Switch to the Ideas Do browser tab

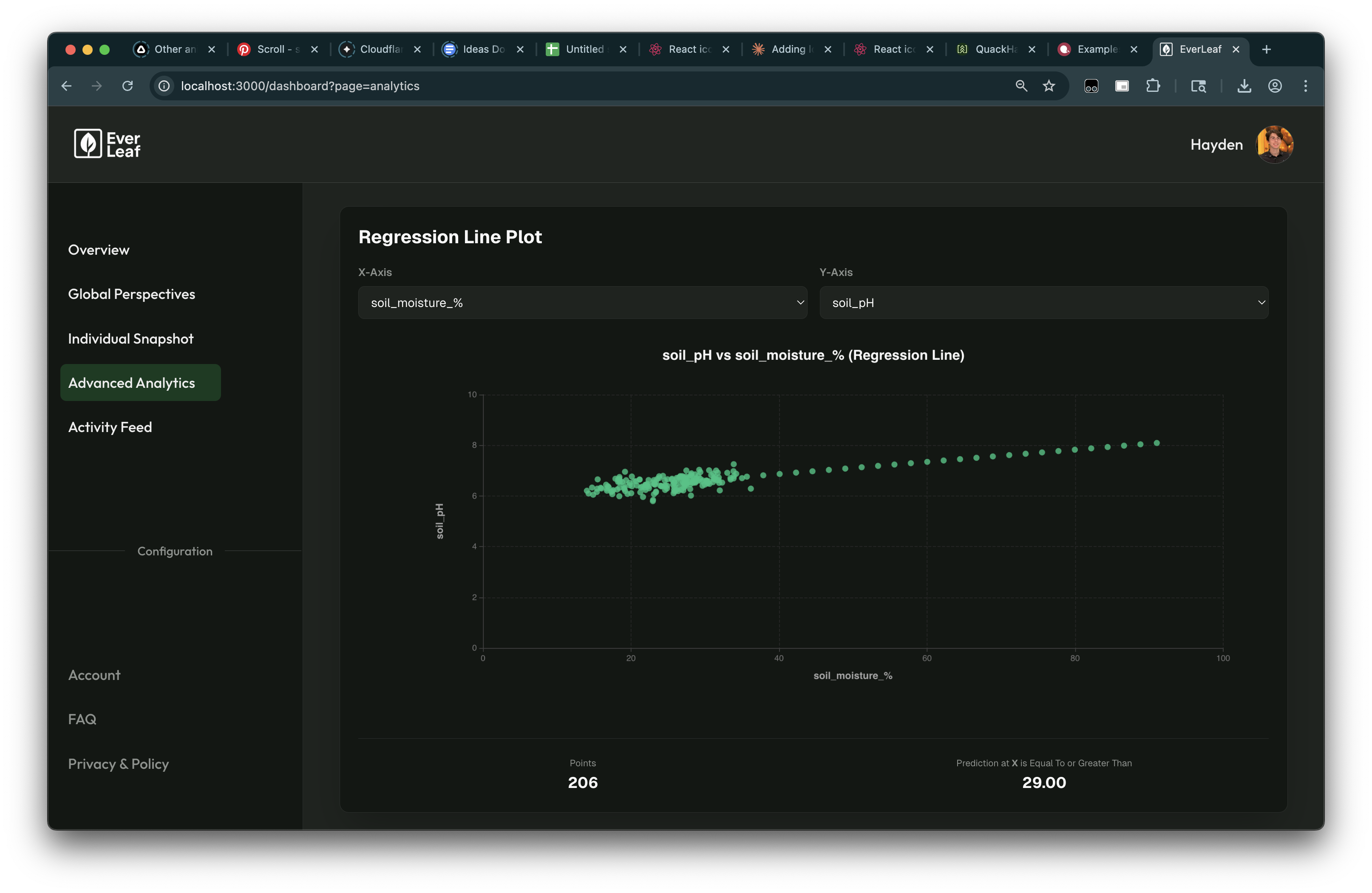482,50
